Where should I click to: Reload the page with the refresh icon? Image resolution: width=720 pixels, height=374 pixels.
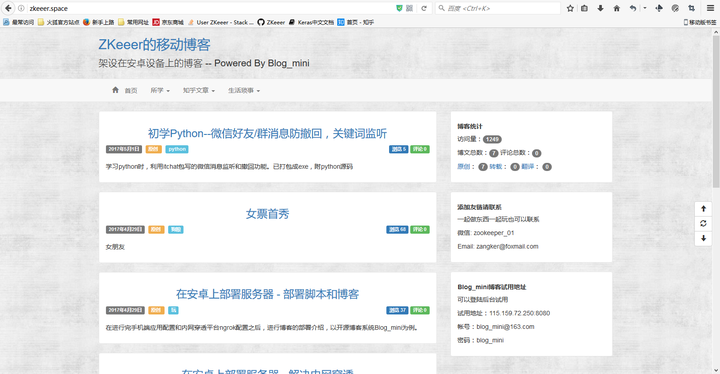point(424,8)
